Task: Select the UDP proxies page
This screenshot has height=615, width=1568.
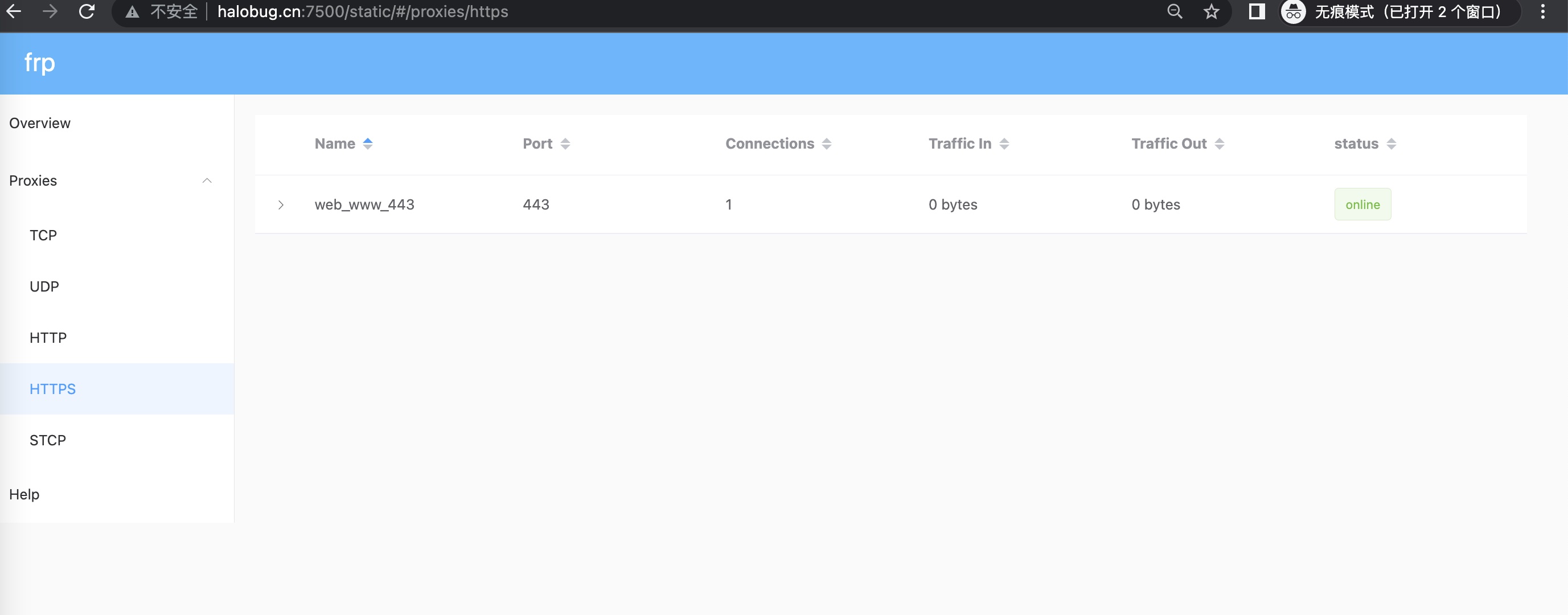Action: click(x=117, y=287)
